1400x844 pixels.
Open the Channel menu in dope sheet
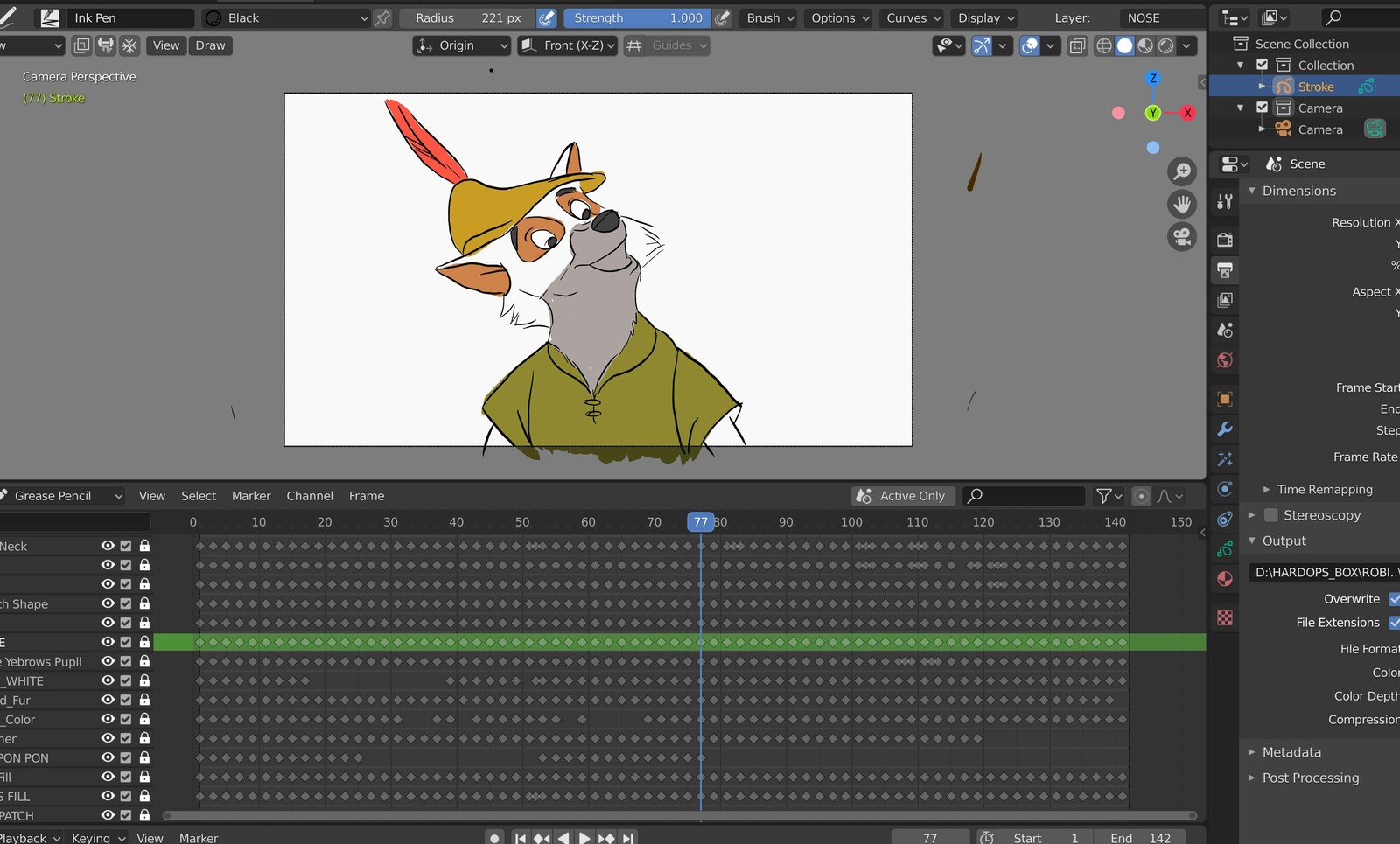tap(310, 496)
